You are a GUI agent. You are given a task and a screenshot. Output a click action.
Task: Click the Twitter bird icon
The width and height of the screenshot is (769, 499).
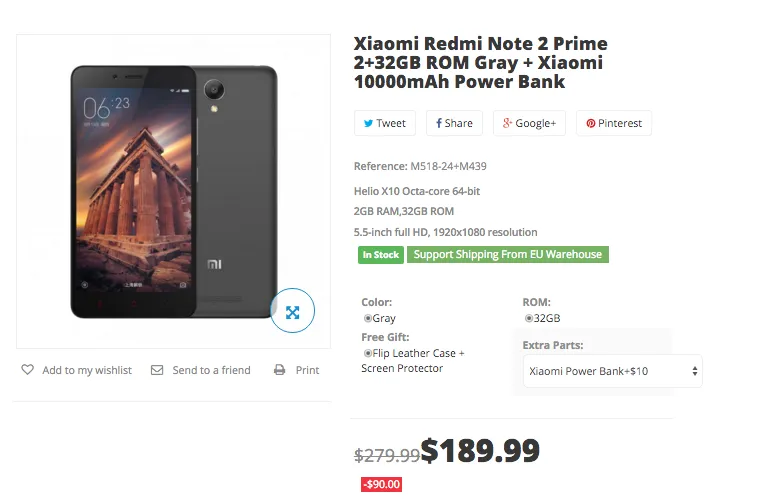[368, 124]
